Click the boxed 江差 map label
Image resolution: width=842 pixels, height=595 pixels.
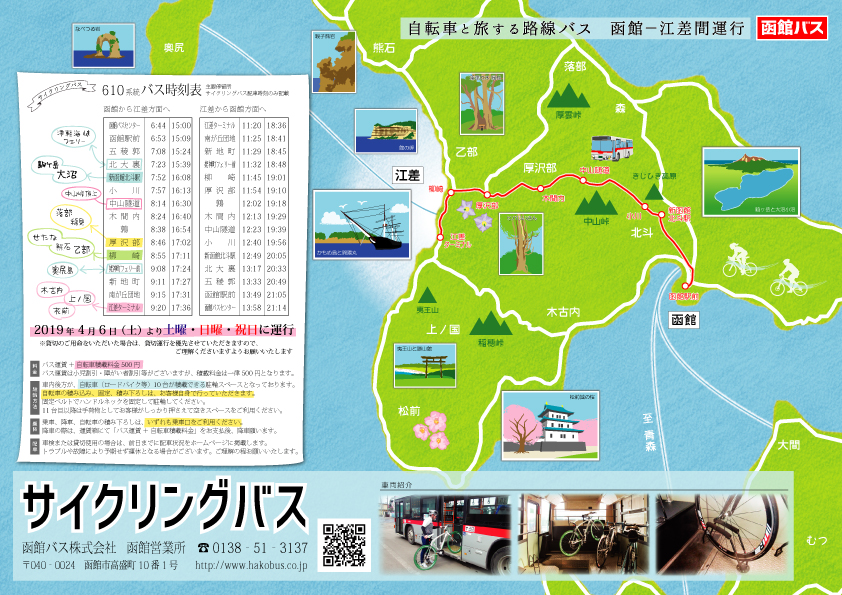pos(408,175)
